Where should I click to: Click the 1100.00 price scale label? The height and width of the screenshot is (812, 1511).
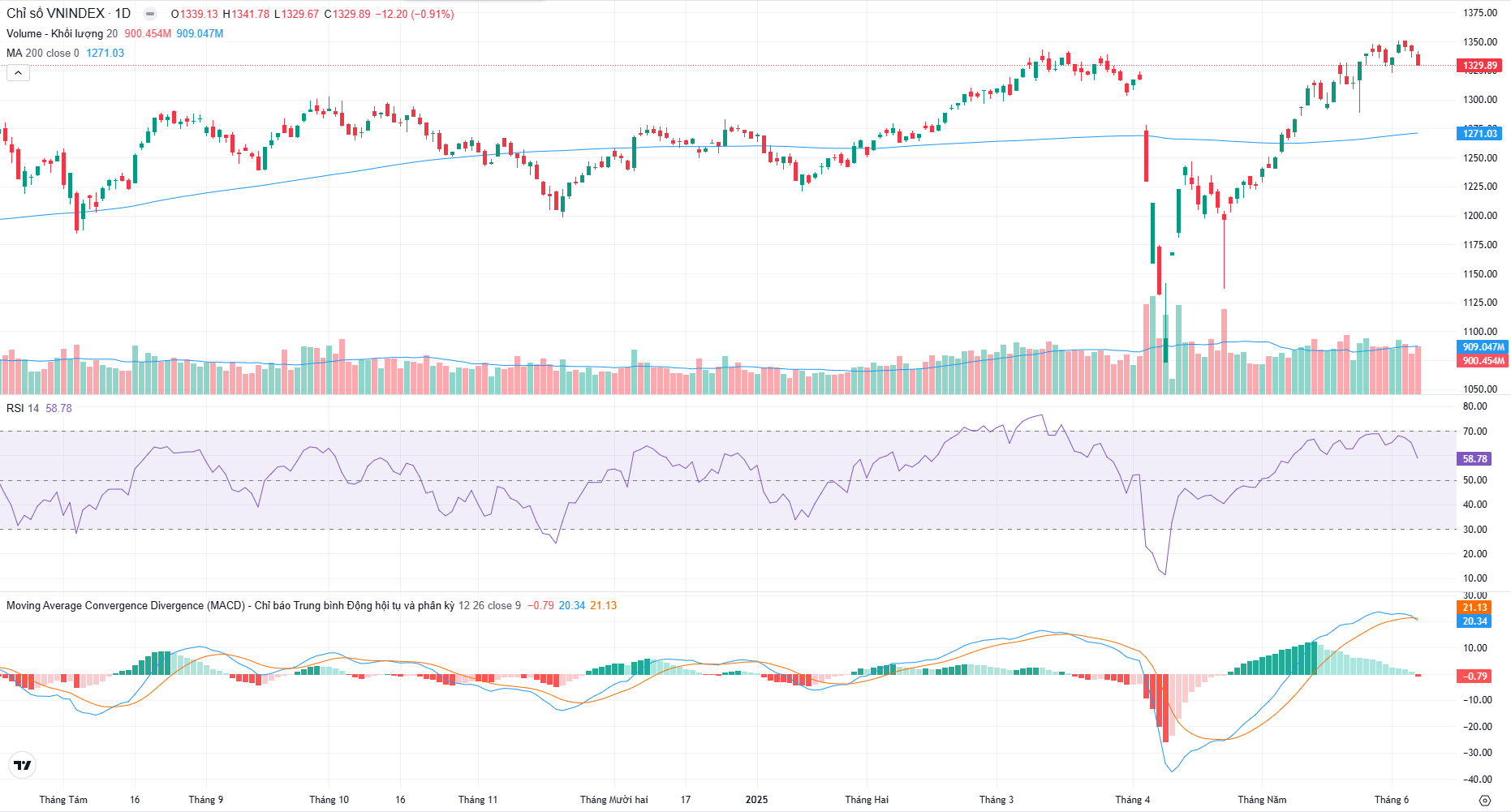point(1480,332)
